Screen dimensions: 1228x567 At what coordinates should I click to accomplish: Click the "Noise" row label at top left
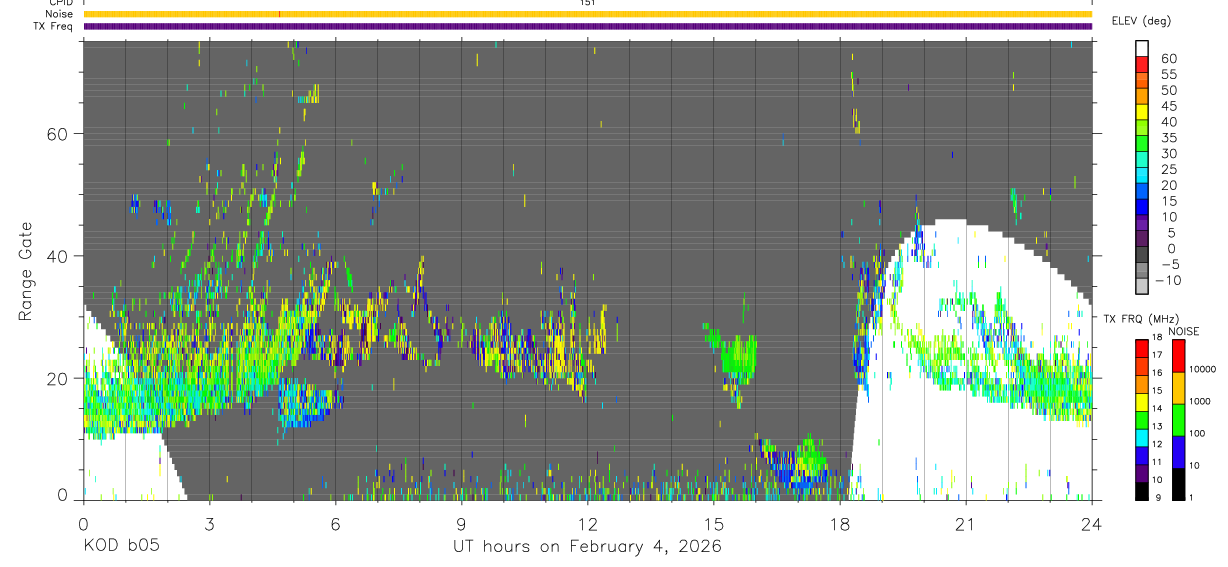click(x=59, y=14)
